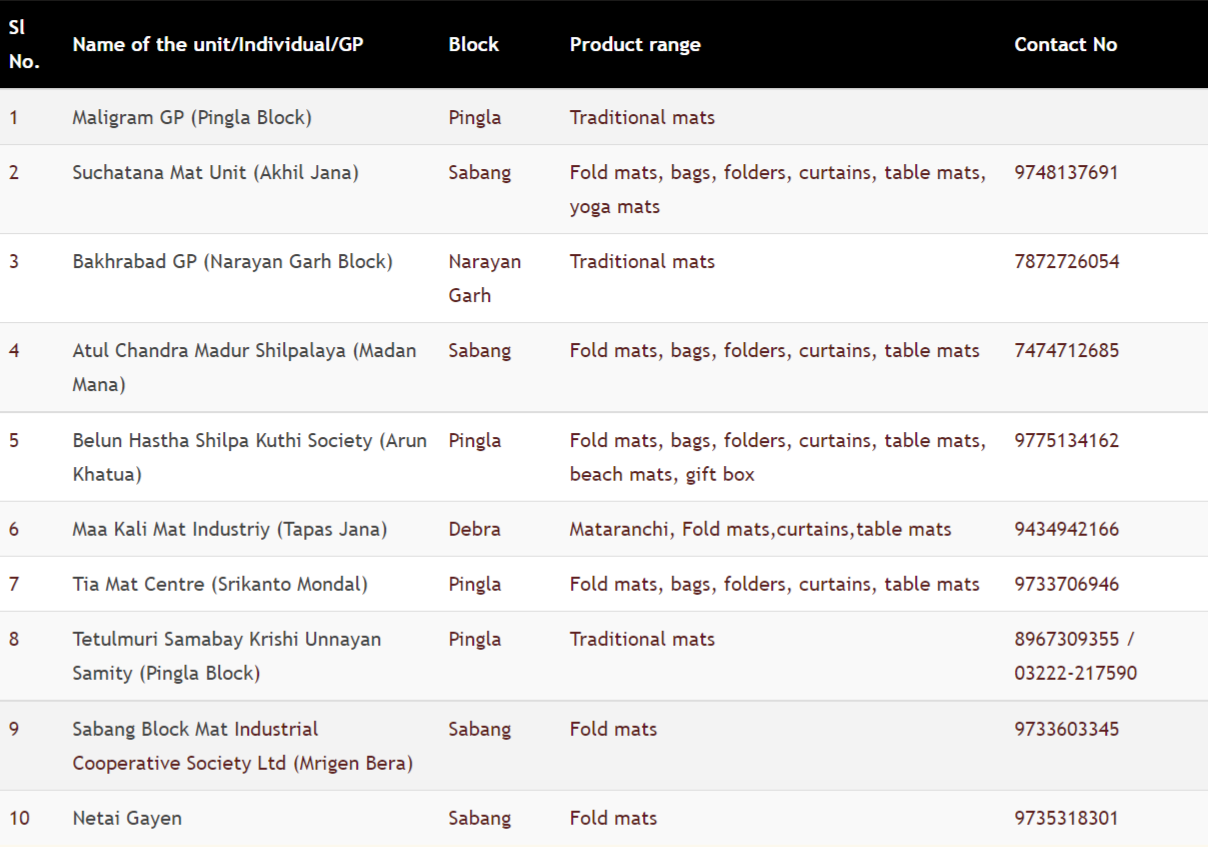Select 'Bakhrabad GP (Narayan Garh Block)' name
1208x847 pixels.
click(x=232, y=261)
